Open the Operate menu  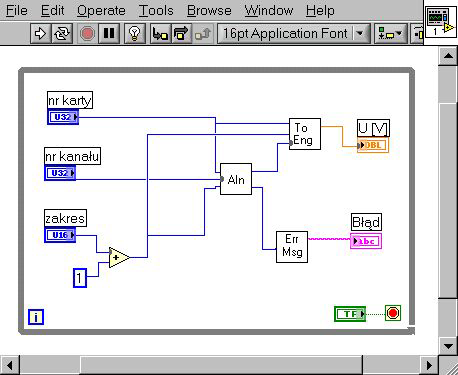pos(101,11)
